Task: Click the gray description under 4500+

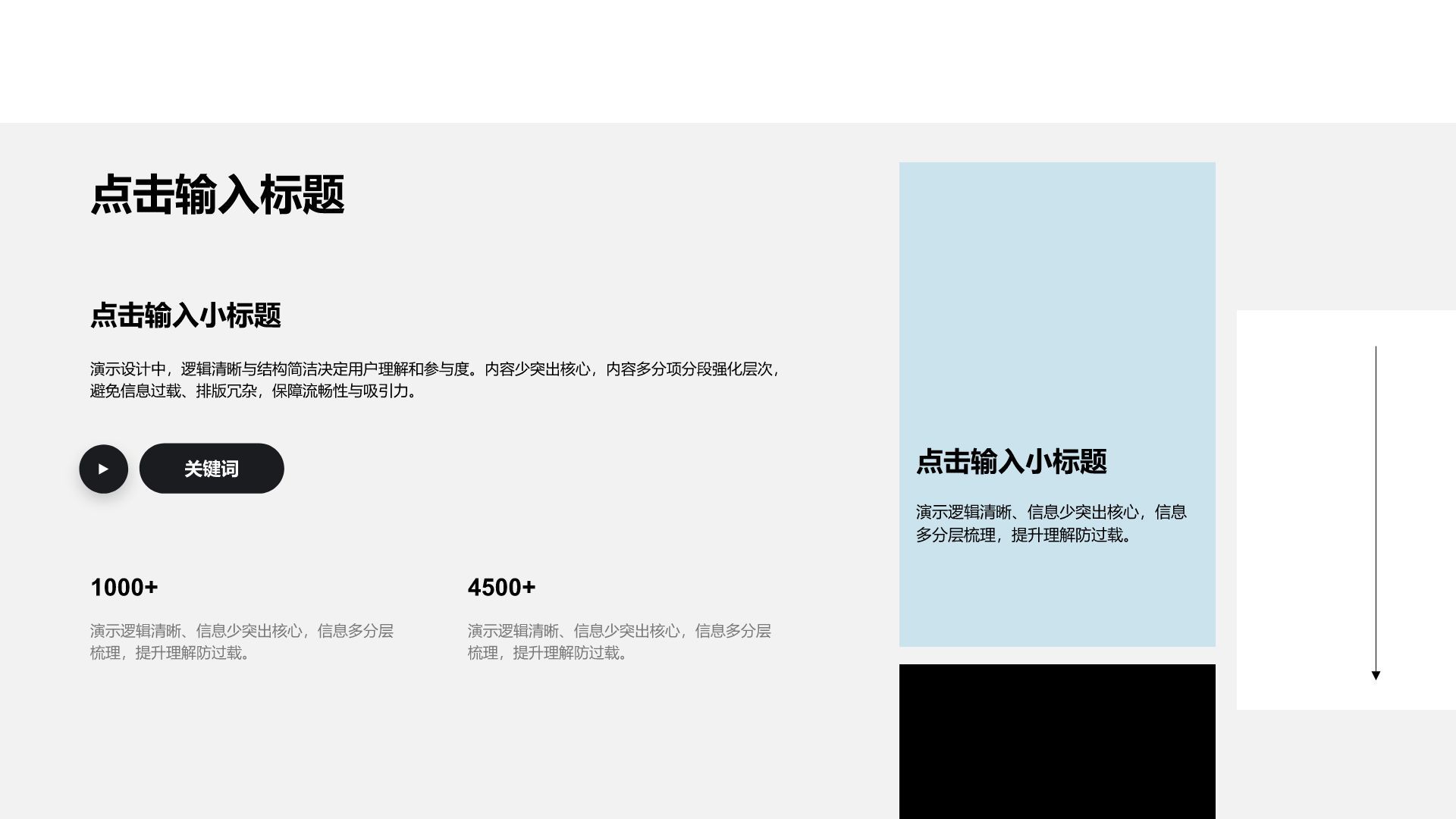Action: pos(619,642)
